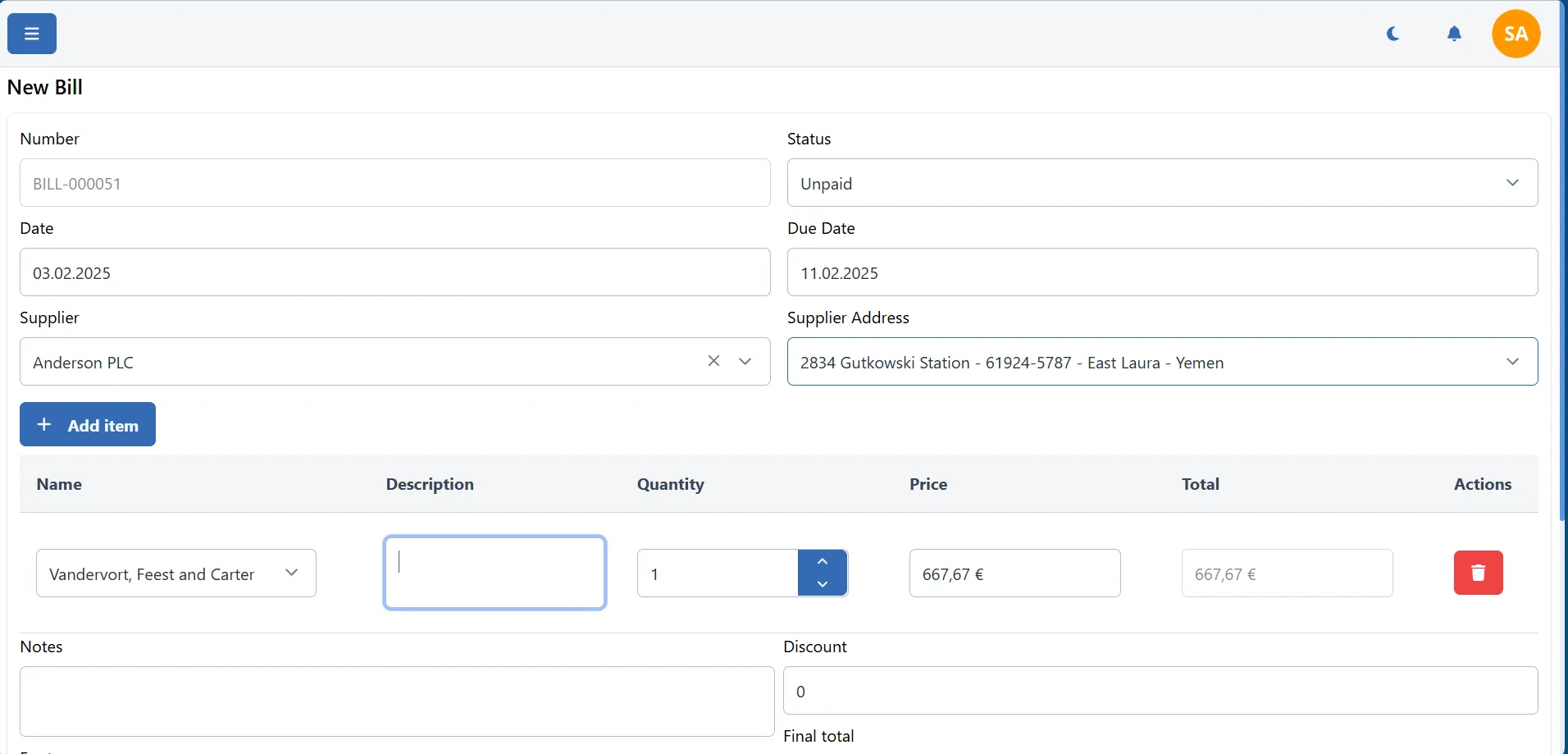
Task: Focus the Date field 03.02.2025
Action: 394,272
